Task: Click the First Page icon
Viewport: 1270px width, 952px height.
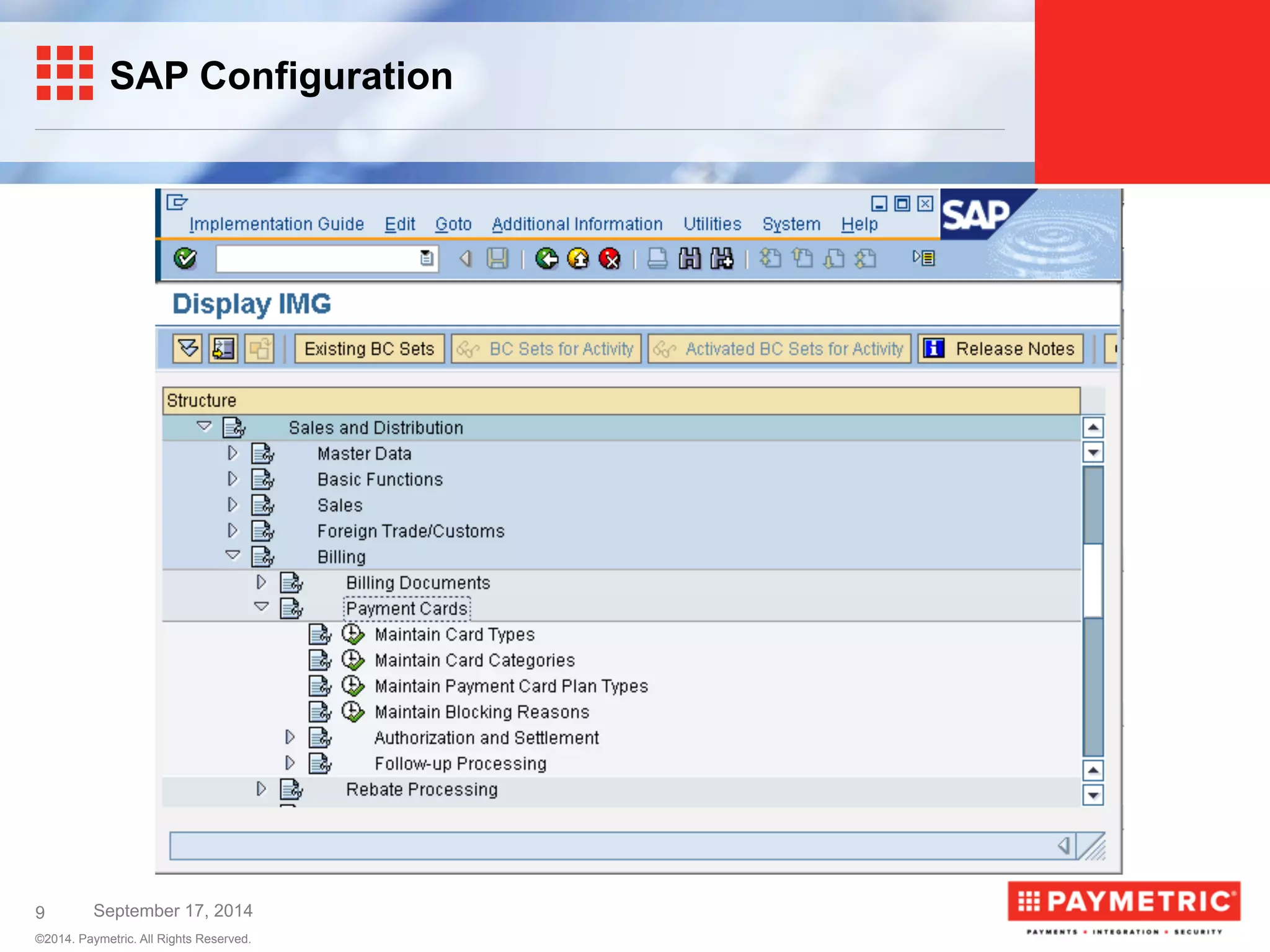Action: pyautogui.click(x=770, y=258)
